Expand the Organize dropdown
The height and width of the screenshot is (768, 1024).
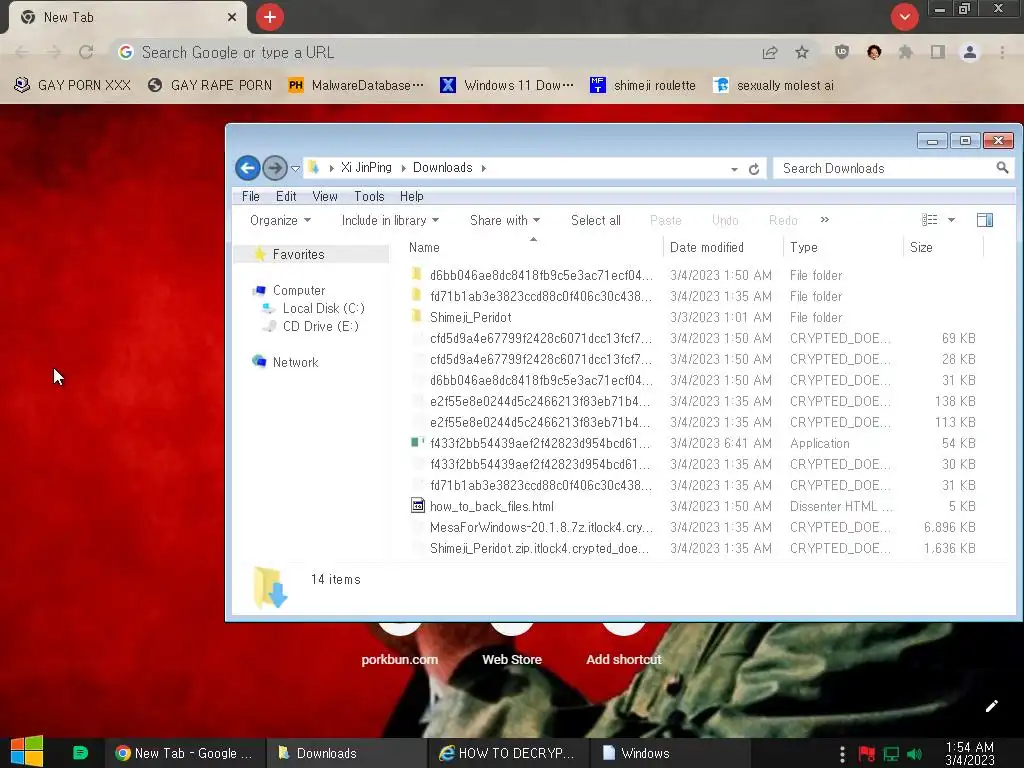pyautogui.click(x=280, y=220)
